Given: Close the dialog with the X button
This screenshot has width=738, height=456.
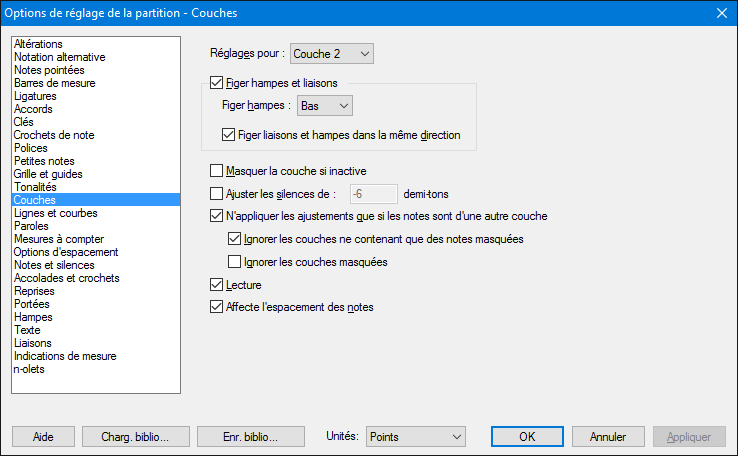Looking at the screenshot, I should (x=722, y=12).
